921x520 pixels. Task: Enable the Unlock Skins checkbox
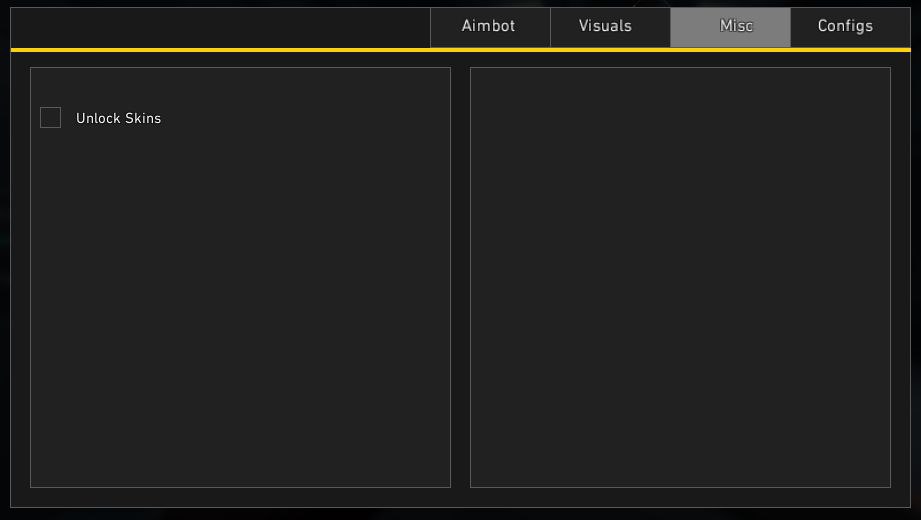50,118
